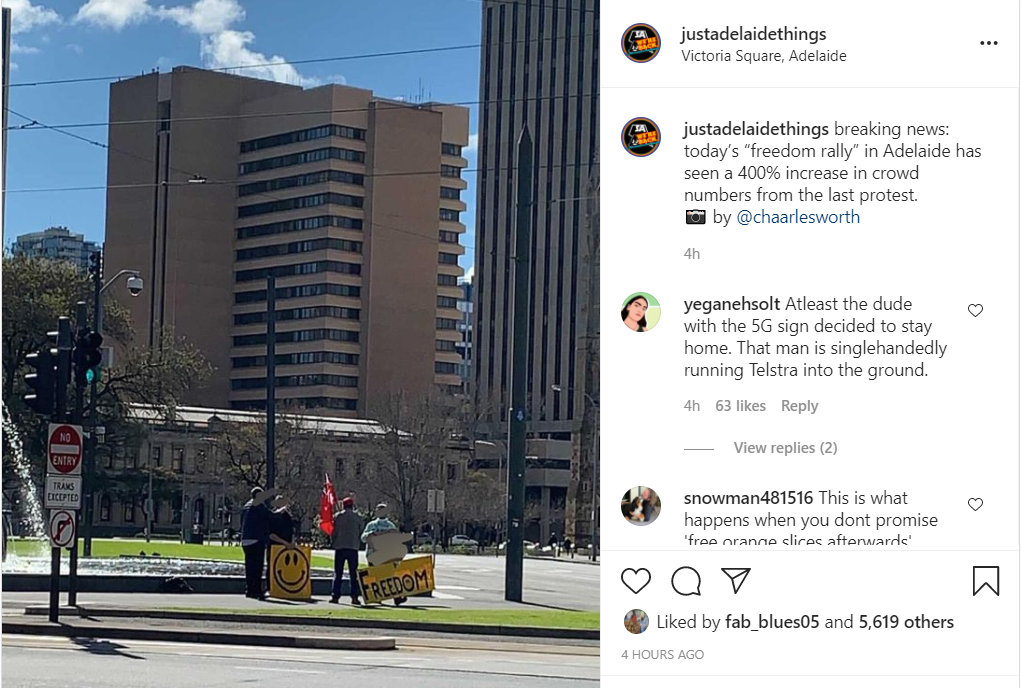1021x688 pixels.
Task: Open the comment bubble icon
Action: [686, 581]
